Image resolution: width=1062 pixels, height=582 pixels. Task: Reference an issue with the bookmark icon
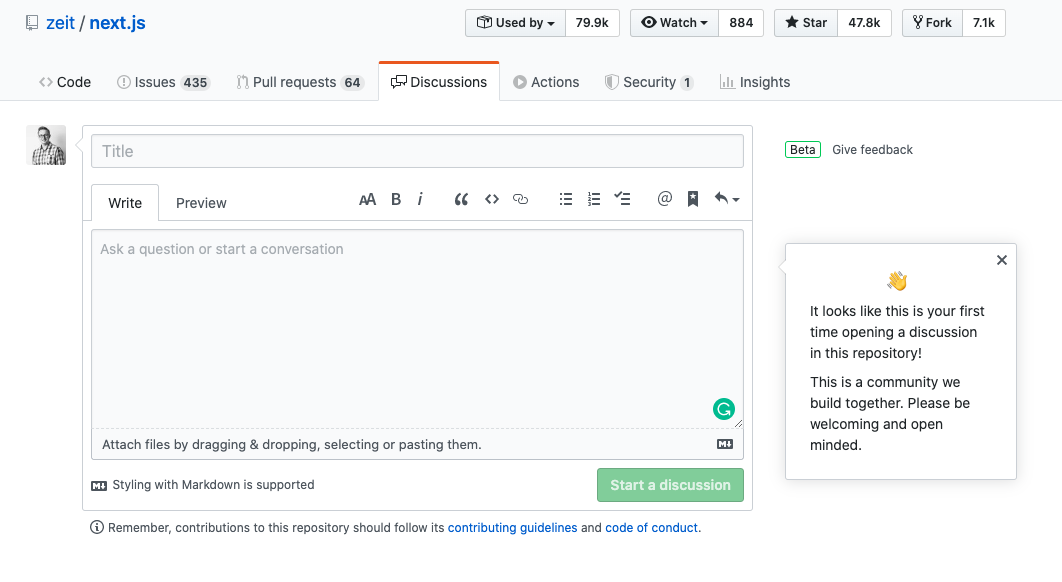pyautogui.click(x=693, y=199)
